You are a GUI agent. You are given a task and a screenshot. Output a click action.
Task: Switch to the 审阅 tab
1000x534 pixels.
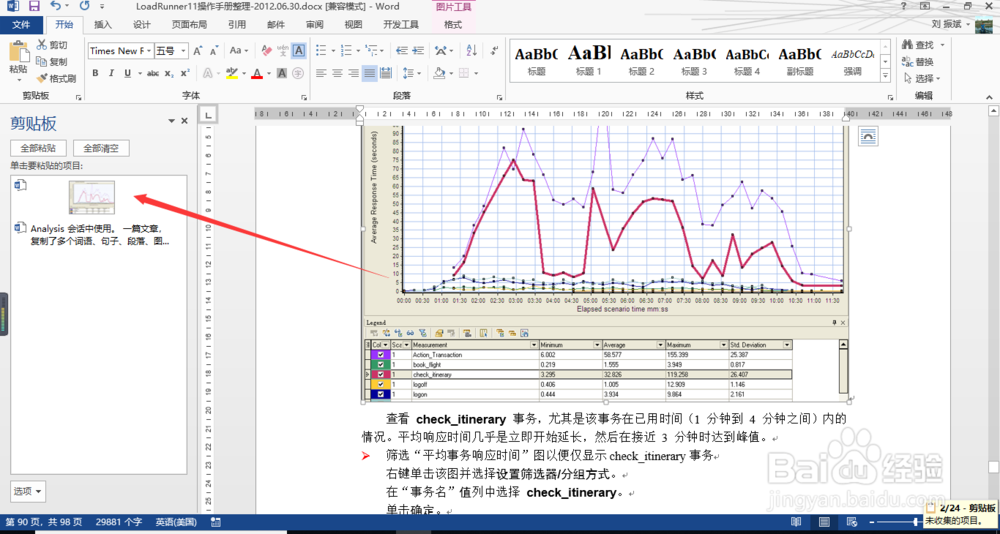(314, 25)
